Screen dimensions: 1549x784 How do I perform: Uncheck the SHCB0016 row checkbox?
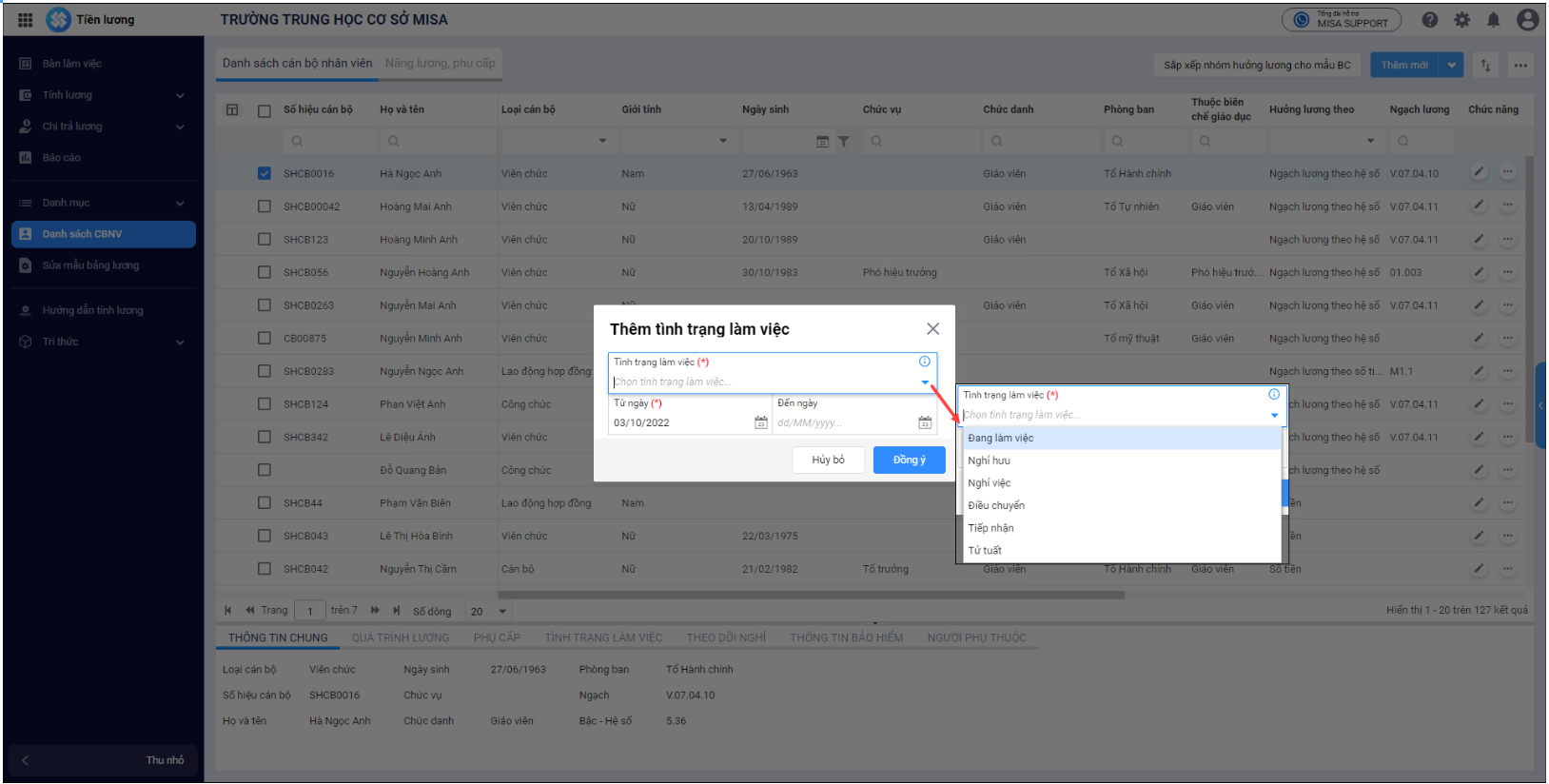265,173
